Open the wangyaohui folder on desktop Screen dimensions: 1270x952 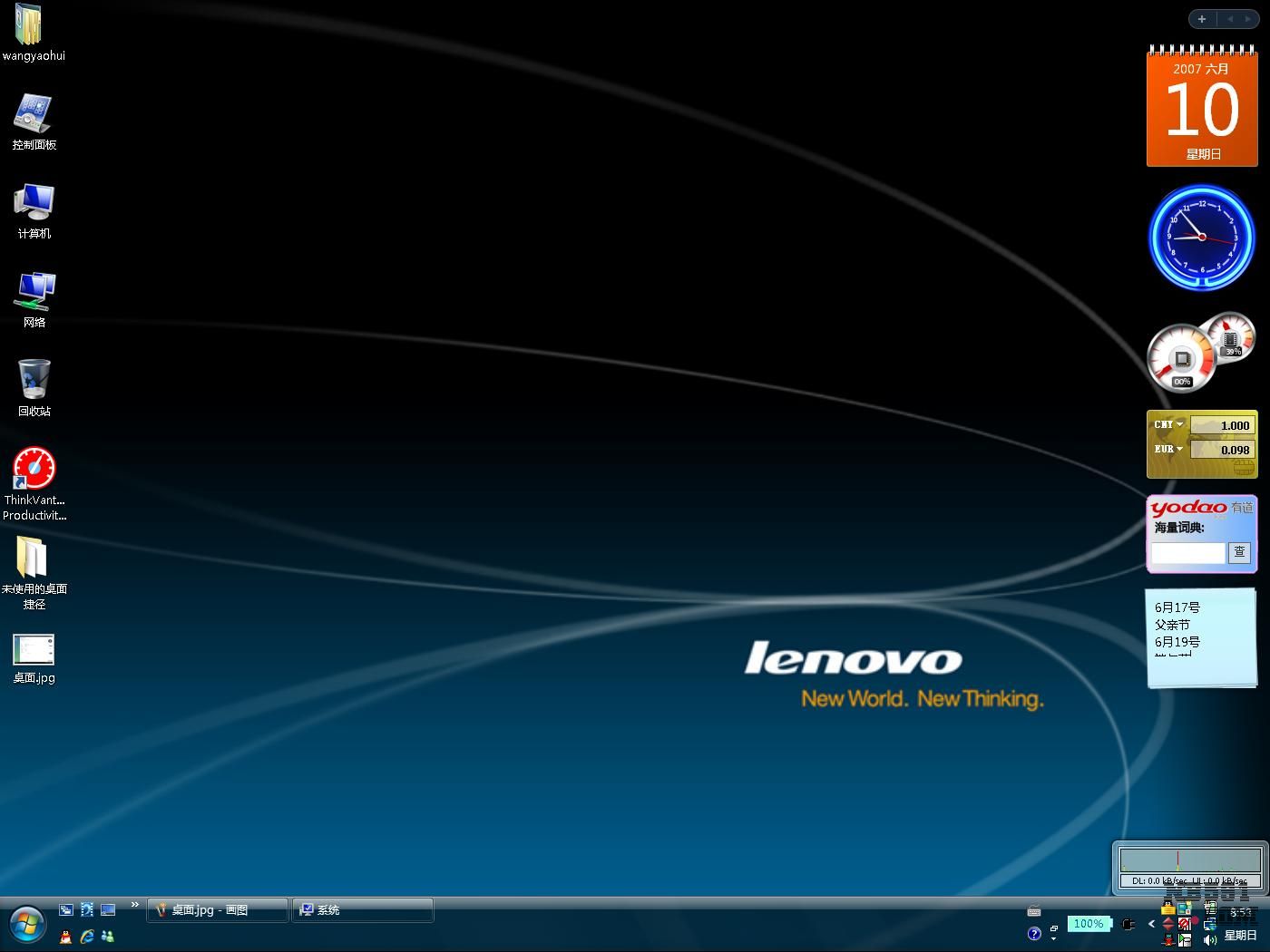click(30, 25)
